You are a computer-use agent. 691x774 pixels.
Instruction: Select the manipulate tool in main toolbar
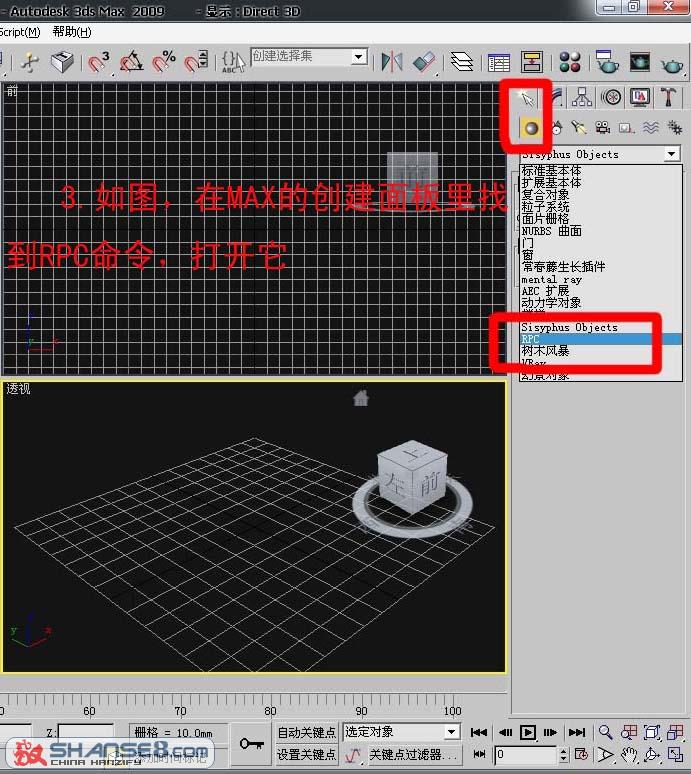[x=29, y=63]
